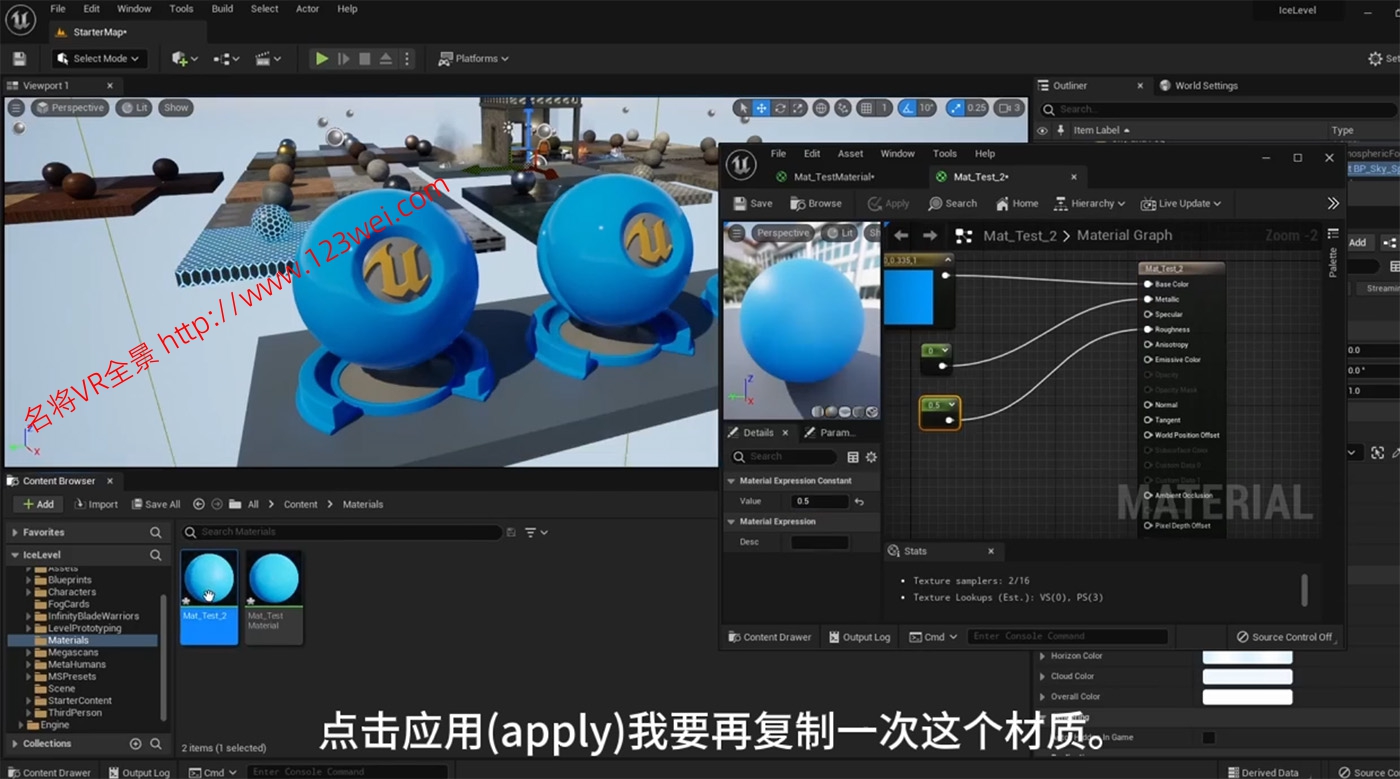Image resolution: width=1400 pixels, height=779 pixels.
Task: Open the Select Mode dropdown
Action: point(99,58)
